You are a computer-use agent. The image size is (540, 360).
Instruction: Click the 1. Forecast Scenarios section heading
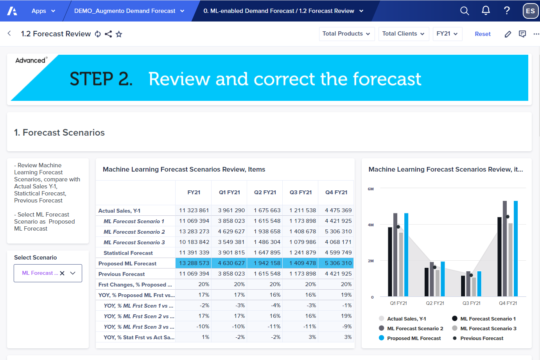point(59,133)
